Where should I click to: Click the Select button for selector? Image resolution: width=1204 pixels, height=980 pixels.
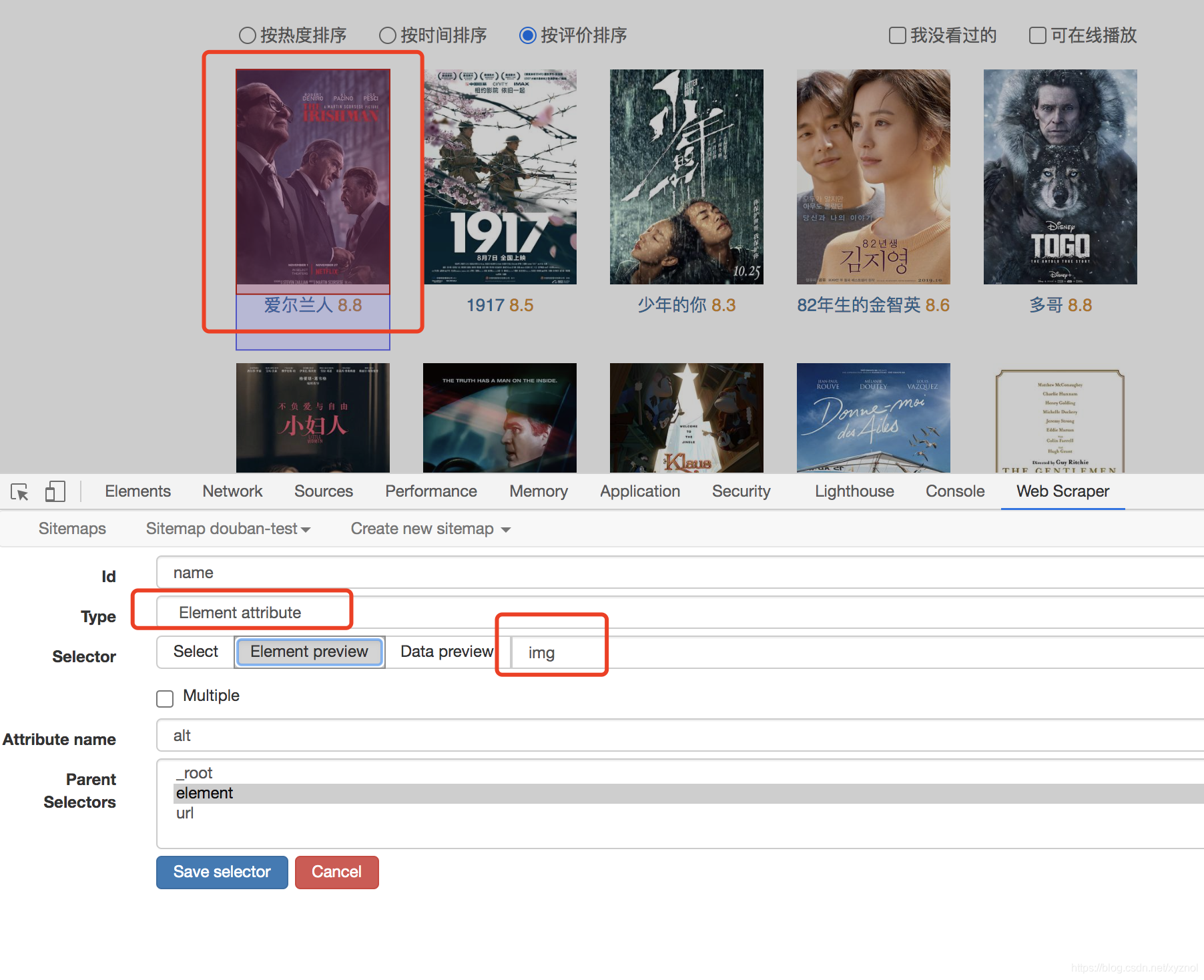tap(196, 652)
